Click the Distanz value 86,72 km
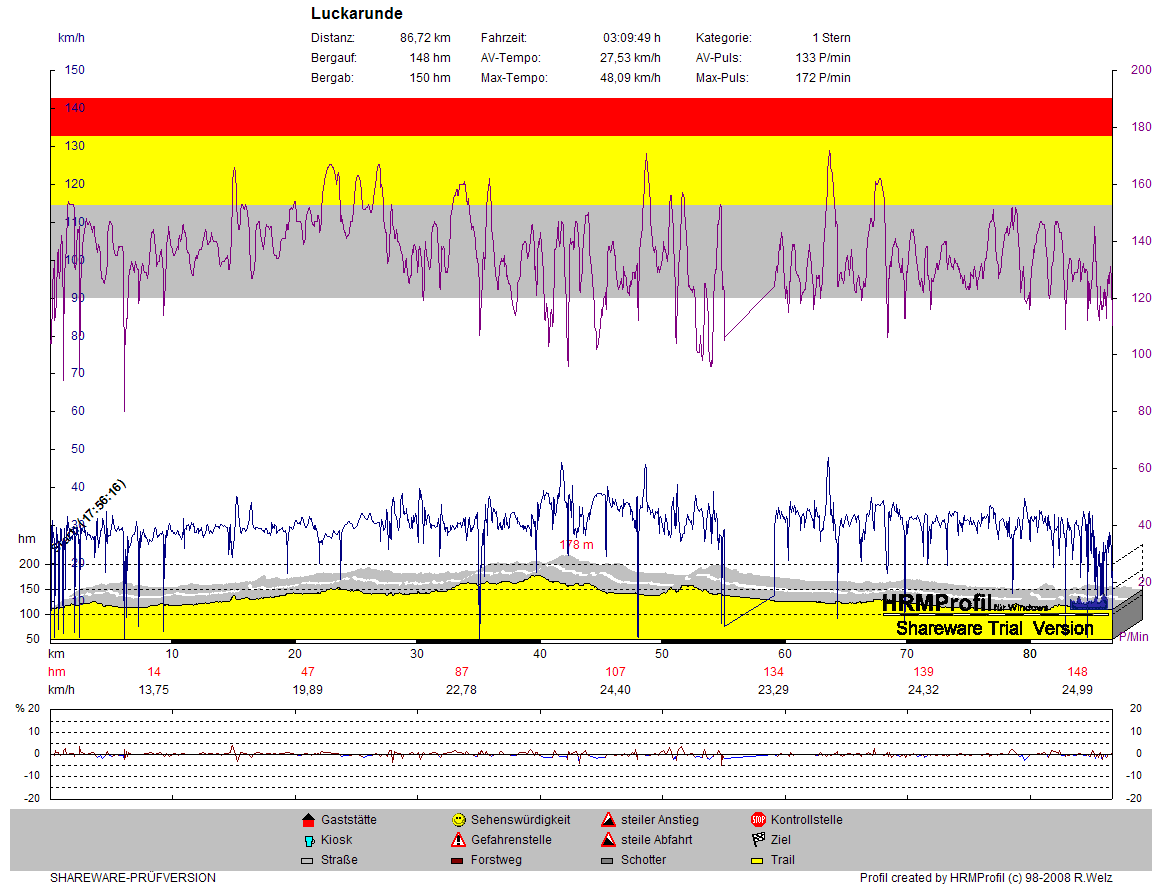This screenshot has height=884, width=1162. point(425,38)
